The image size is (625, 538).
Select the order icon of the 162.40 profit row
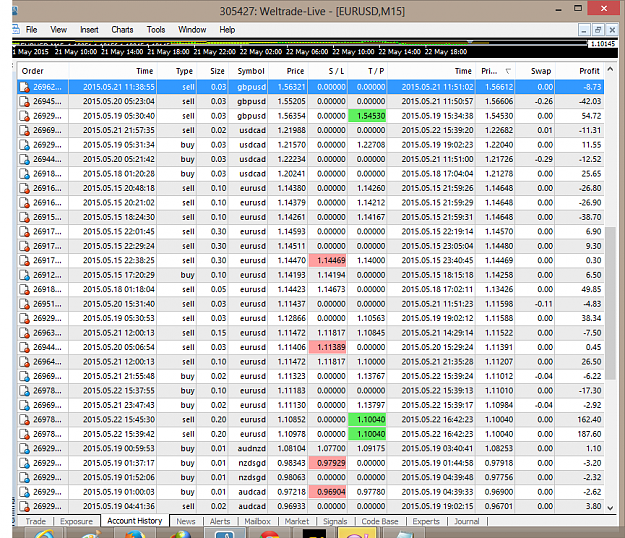pyautogui.click(x=25, y=420)
